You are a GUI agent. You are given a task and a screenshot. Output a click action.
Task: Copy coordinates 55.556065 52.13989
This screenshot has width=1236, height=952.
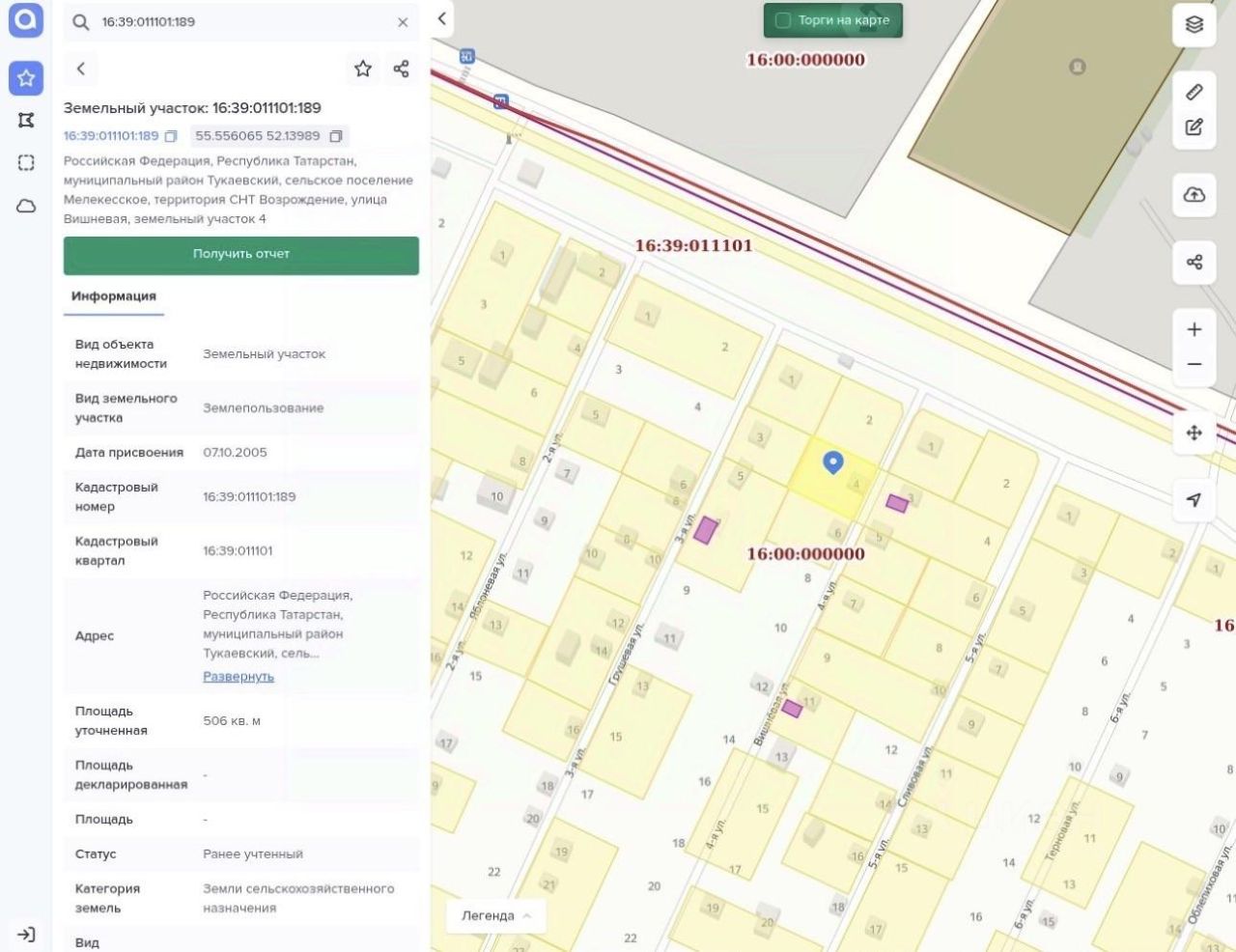pos(336,136)
